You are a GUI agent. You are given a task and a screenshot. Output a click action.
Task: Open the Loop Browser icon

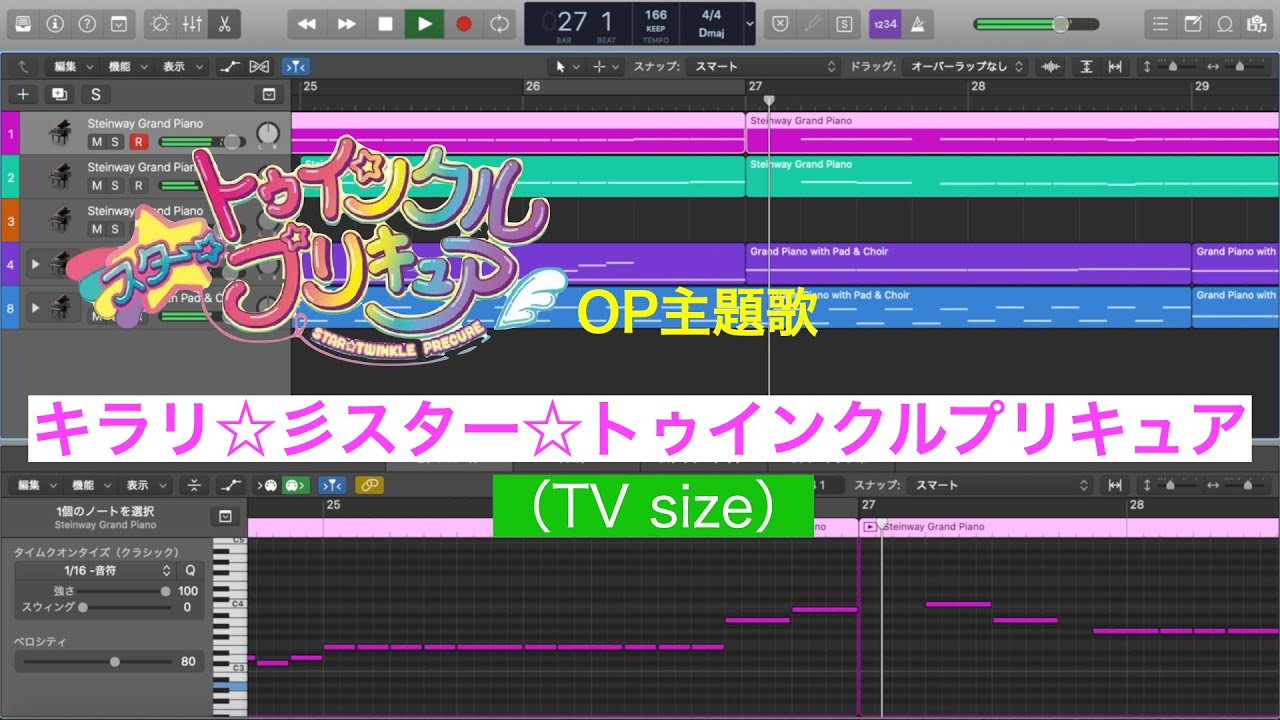coord(1224,23)
